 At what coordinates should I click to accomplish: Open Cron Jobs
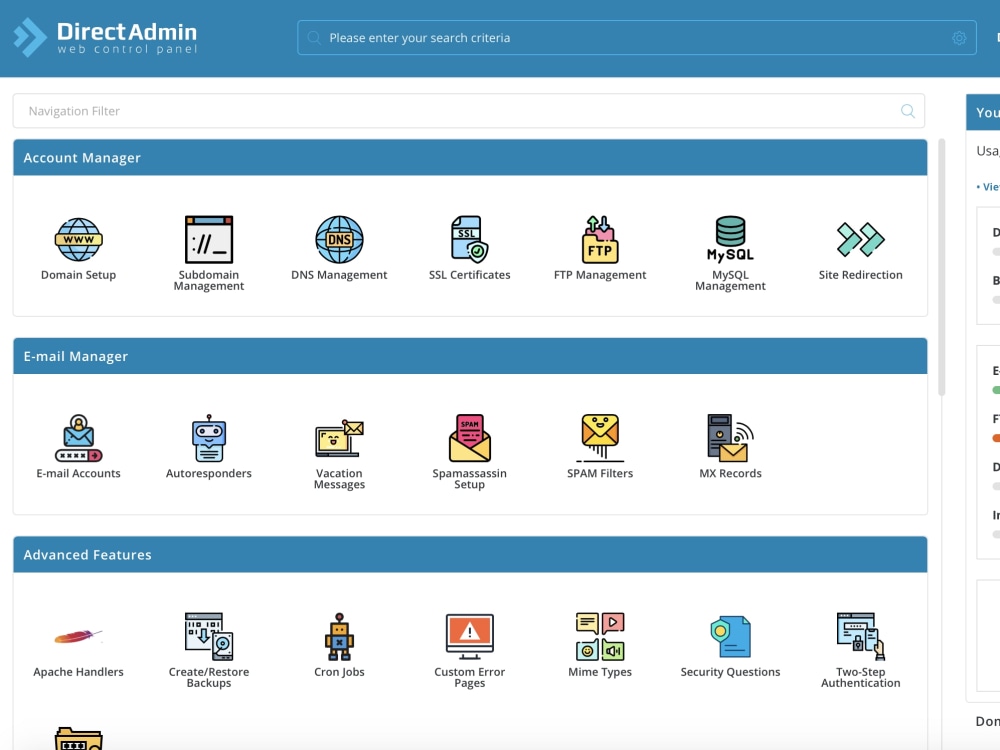coord(339,636)
